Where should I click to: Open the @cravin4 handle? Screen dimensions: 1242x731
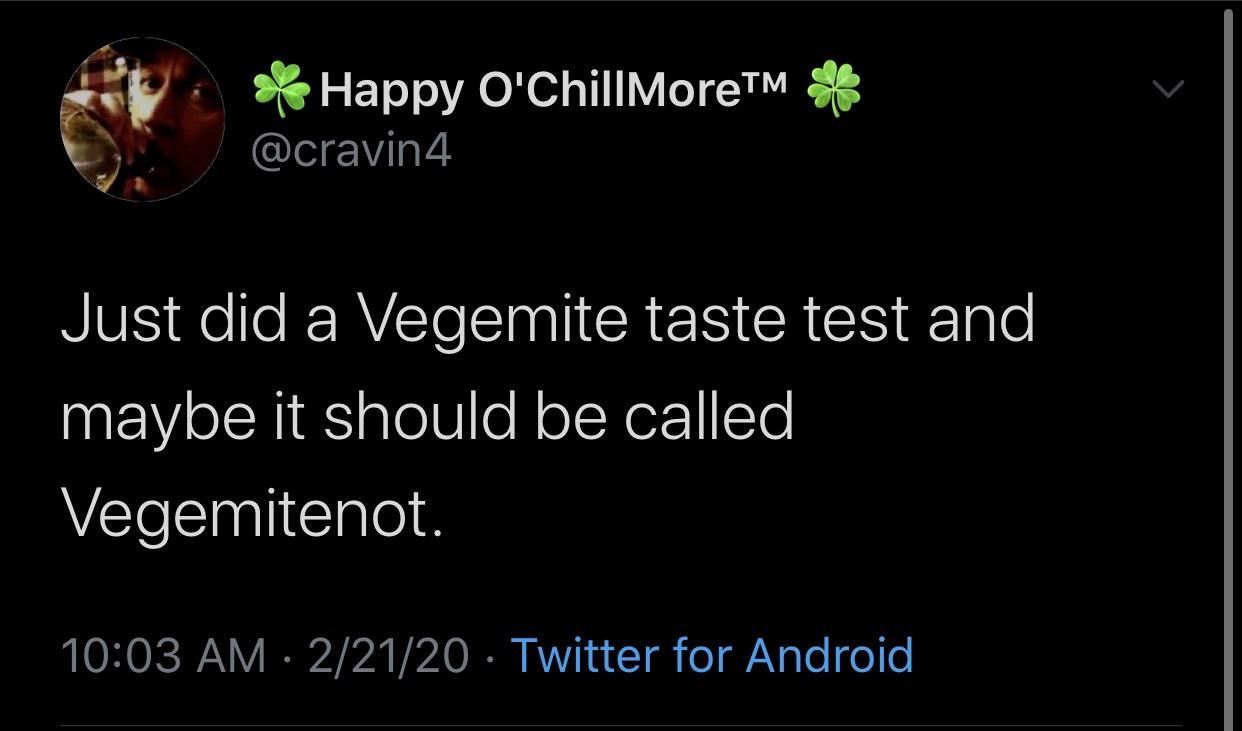click(352, 150)
